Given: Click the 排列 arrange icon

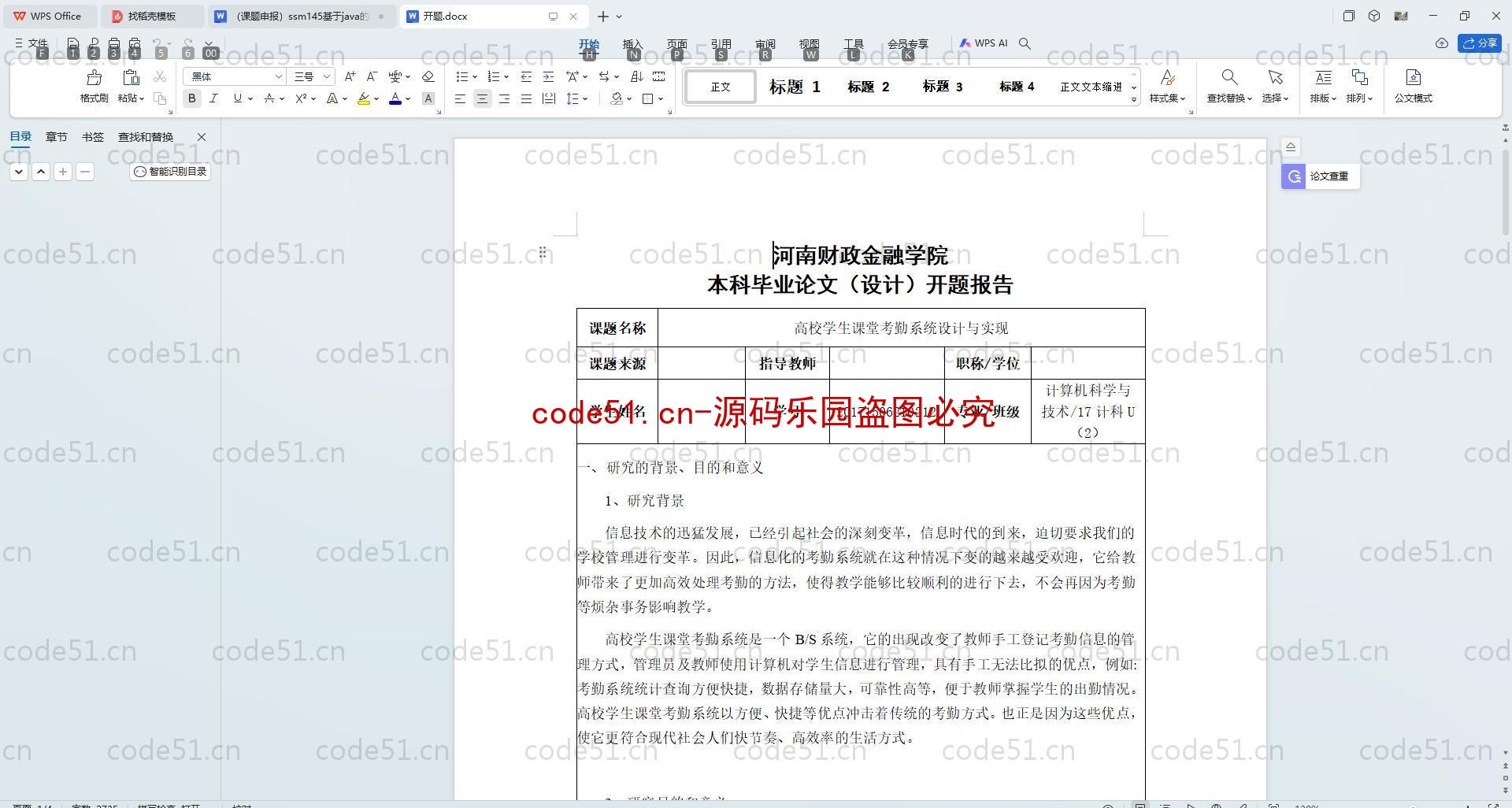Looking at the screenshot, I should [x=1359, y=77].
